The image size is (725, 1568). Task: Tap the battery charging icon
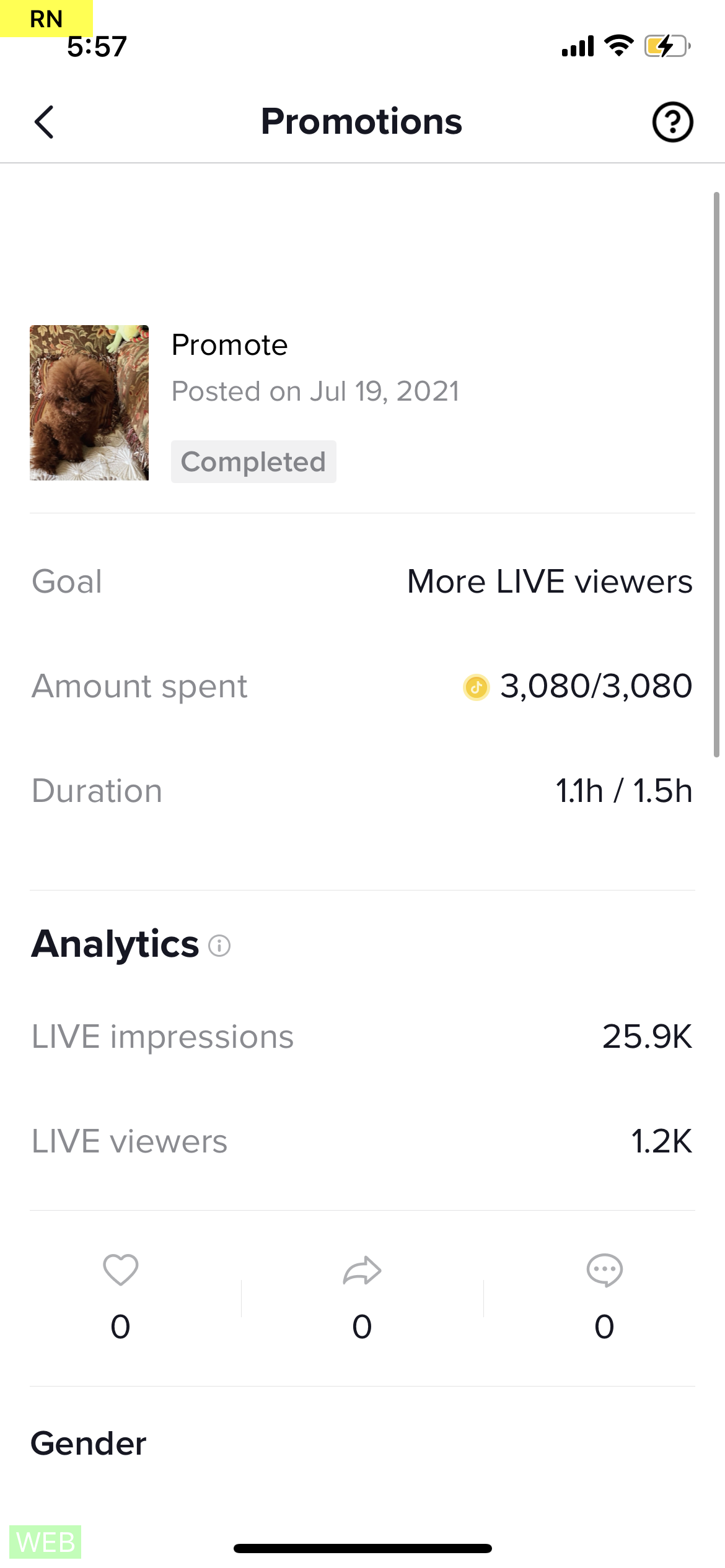667,46
